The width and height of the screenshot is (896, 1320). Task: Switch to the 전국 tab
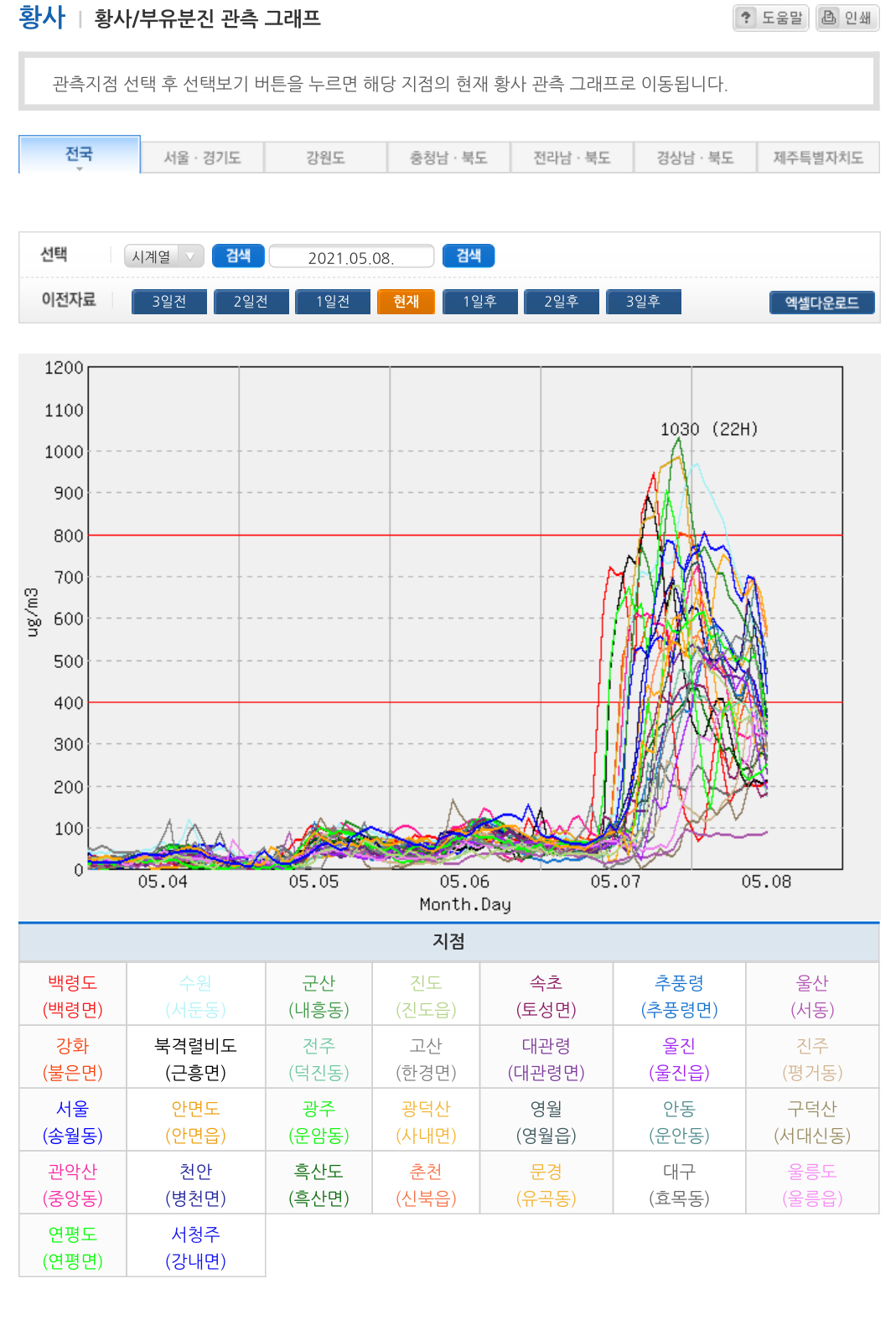point(79,155)
